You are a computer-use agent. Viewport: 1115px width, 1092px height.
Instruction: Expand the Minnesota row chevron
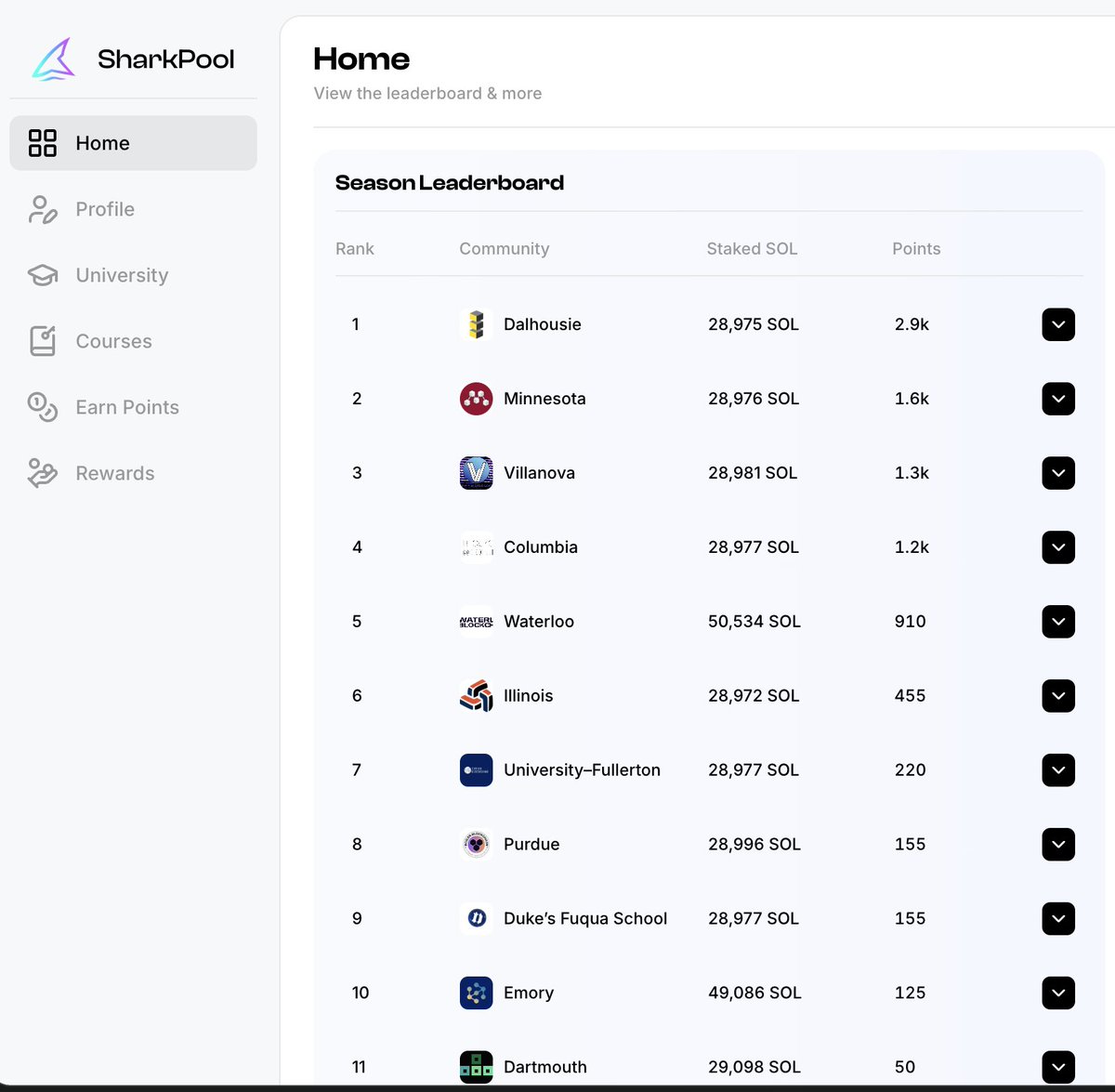pos(1058,399)
